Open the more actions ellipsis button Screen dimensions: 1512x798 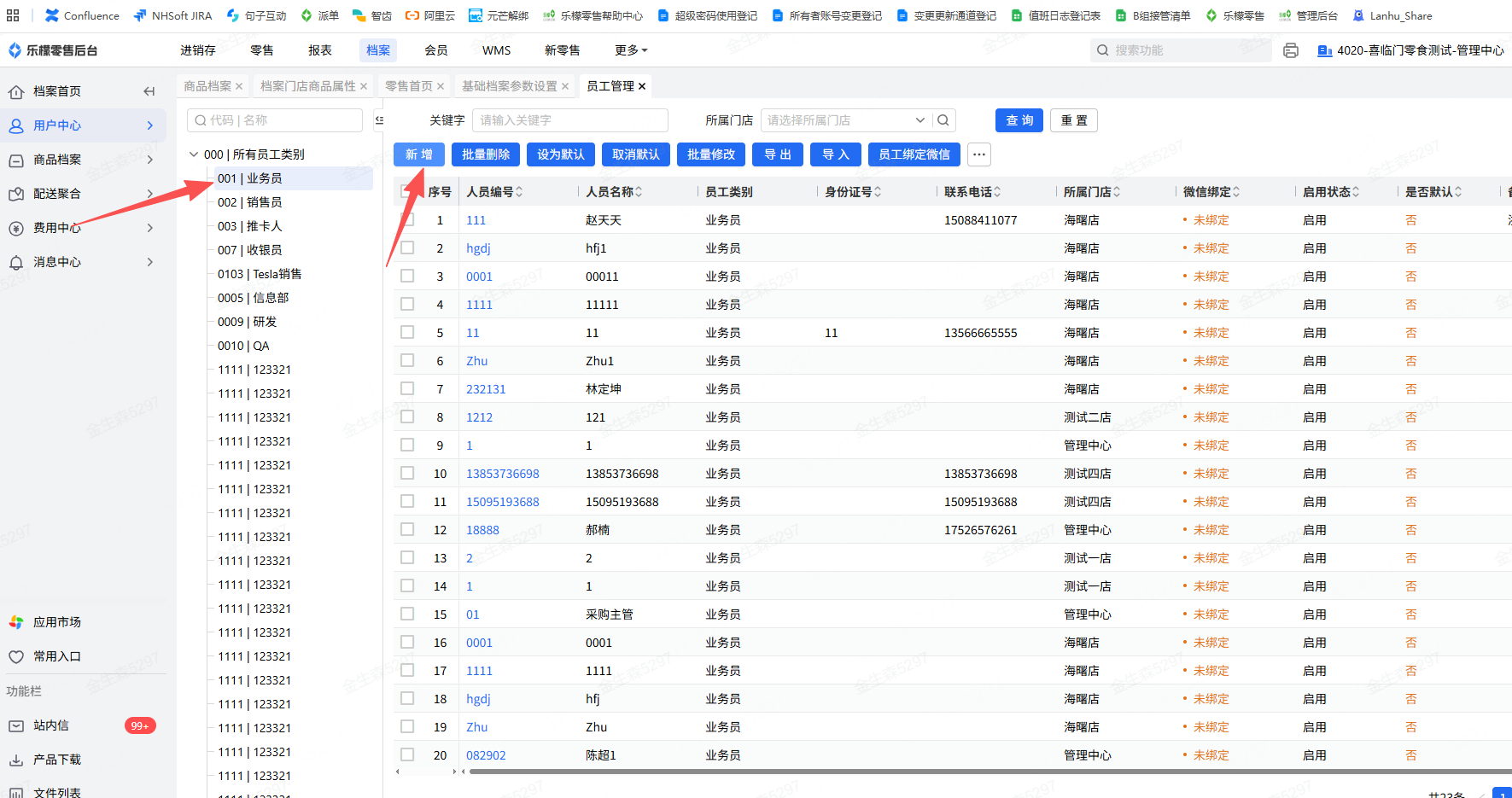979,154
